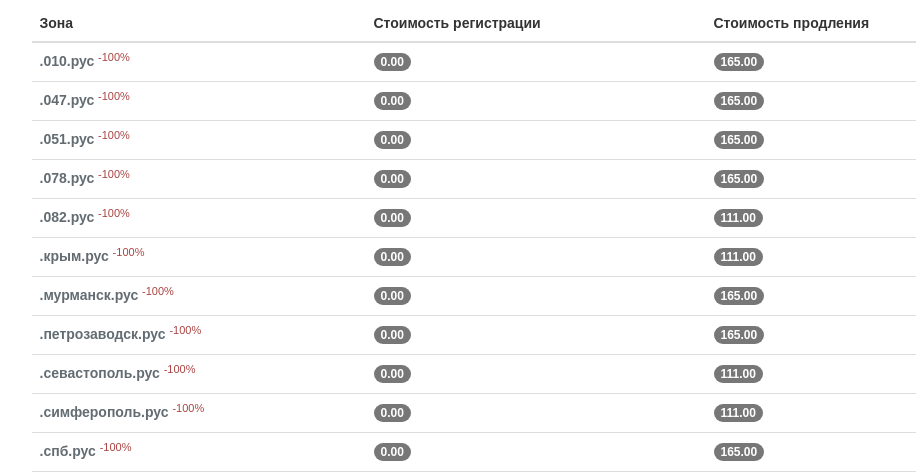Click the 111.00 renewal badge for .севастополь.рус
Viewport: 916px width, 472px height.
738,374
